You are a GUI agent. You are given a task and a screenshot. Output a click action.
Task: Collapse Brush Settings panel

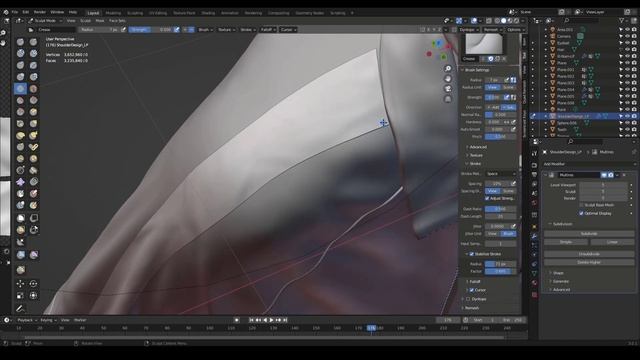pos(476,70)
